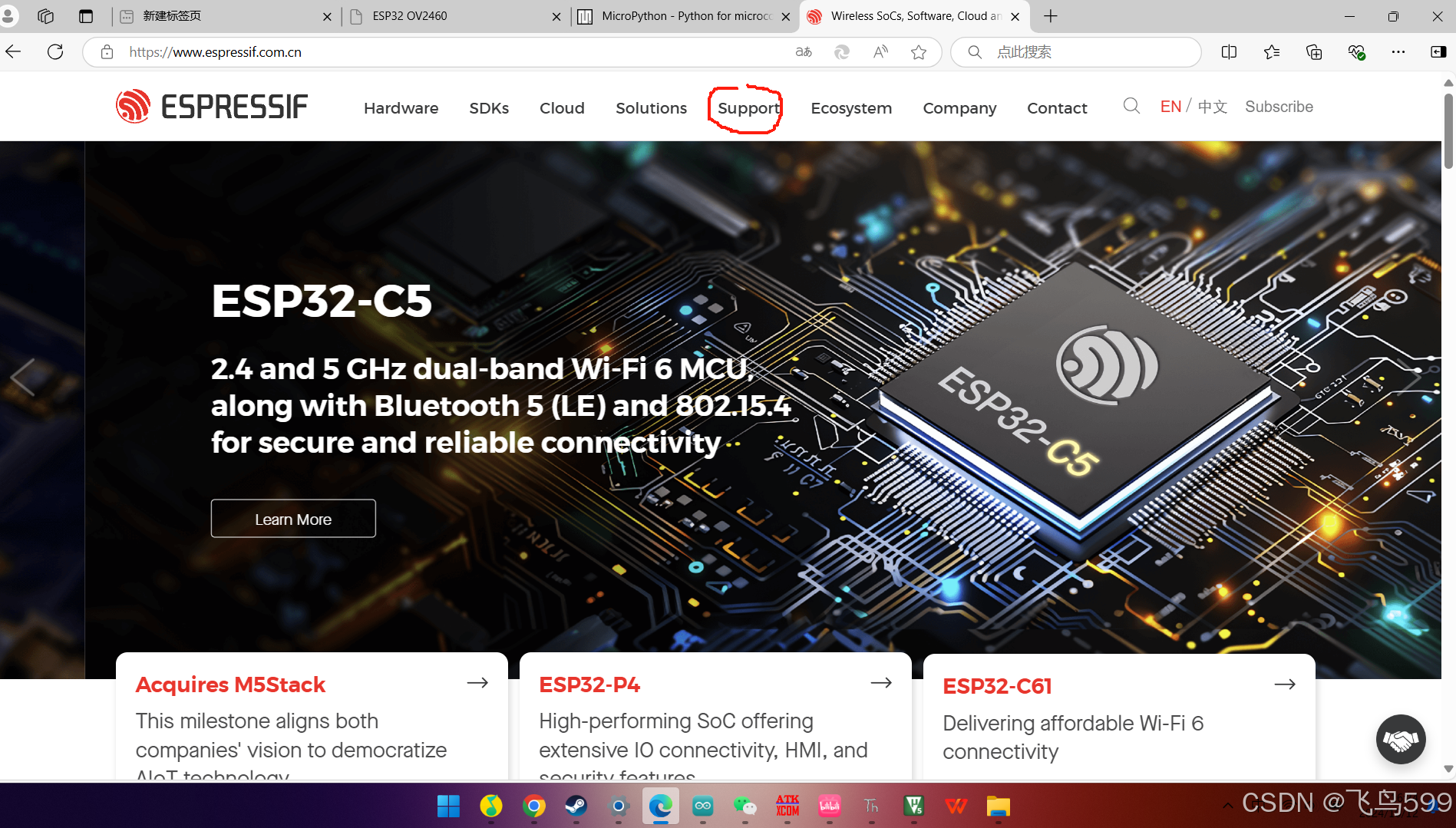Activate read aloud icon in address bar

[x=880, y=52]
